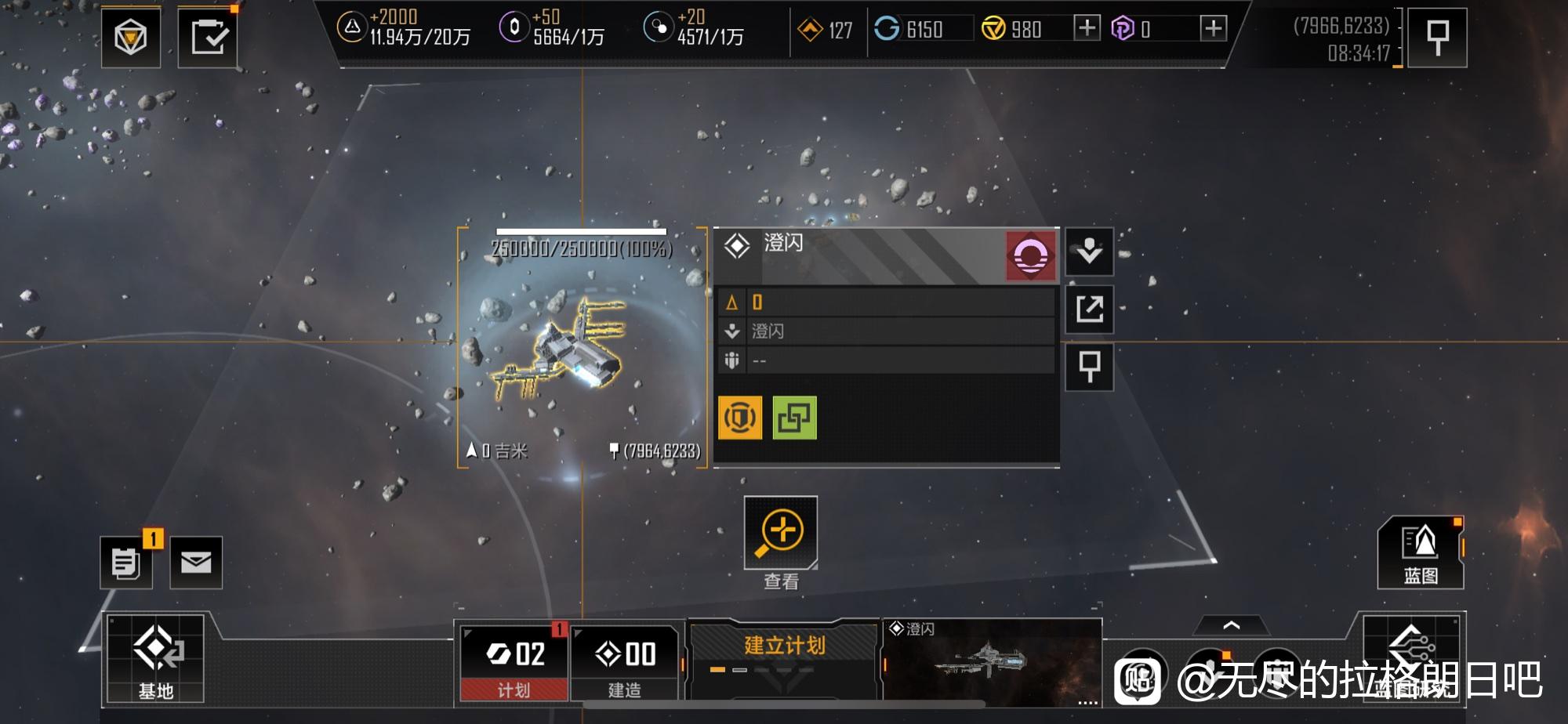The height and width of the screenshot is (724, 1568).
Task: Expand the bottom bar upward chevron
Action: pos(1231,625)
